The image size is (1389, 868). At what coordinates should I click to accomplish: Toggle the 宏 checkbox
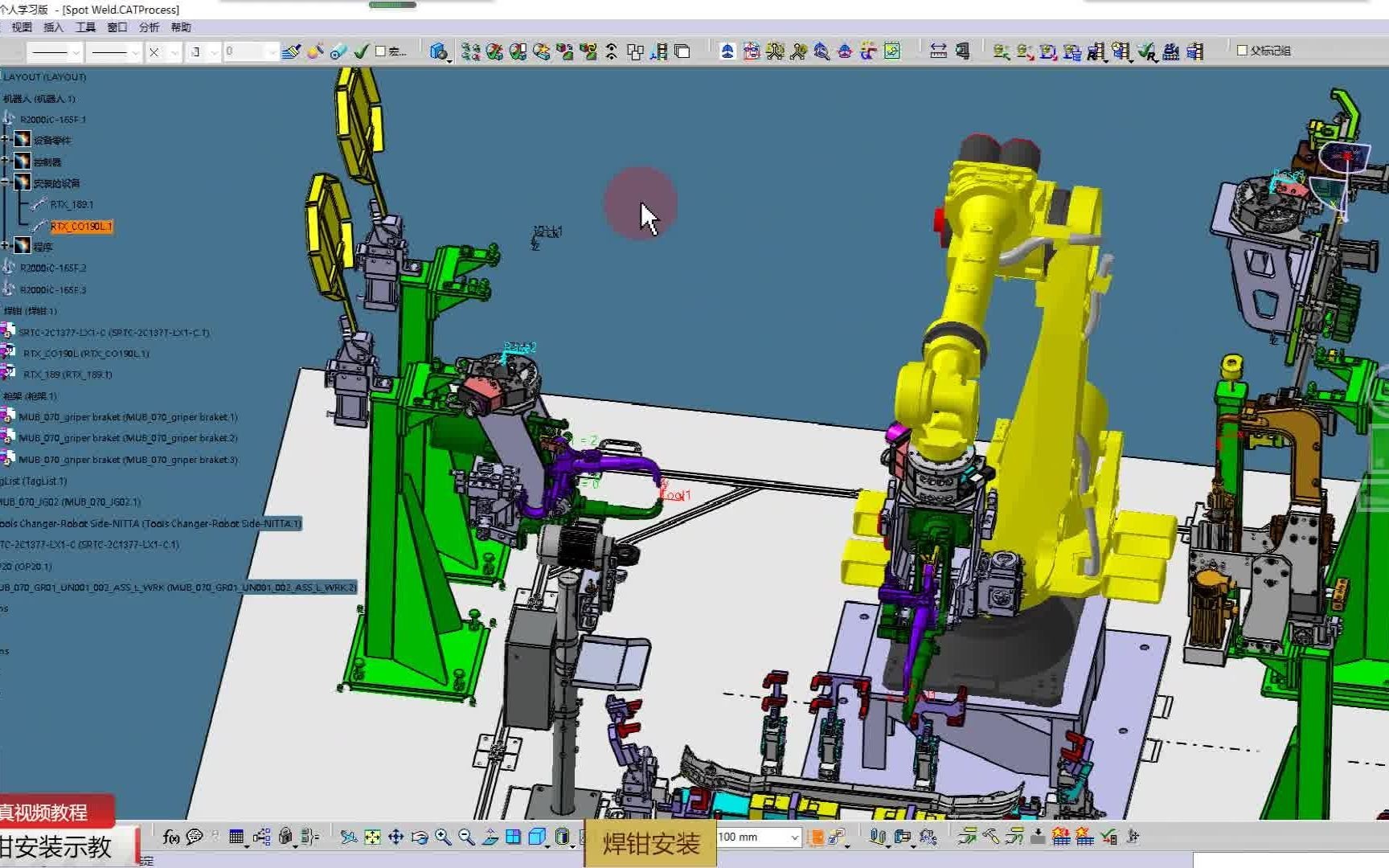(x=381, y=51)
